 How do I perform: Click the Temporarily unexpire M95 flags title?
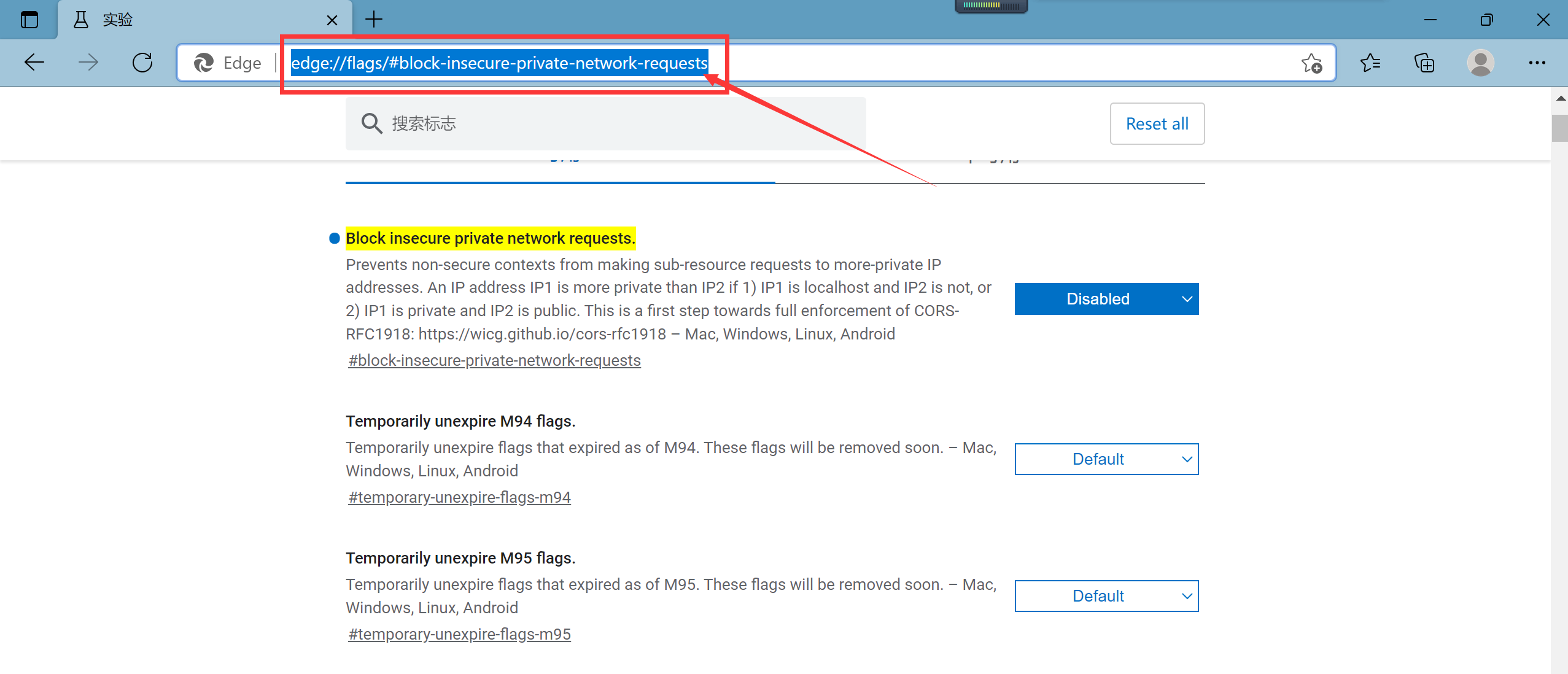460,558
